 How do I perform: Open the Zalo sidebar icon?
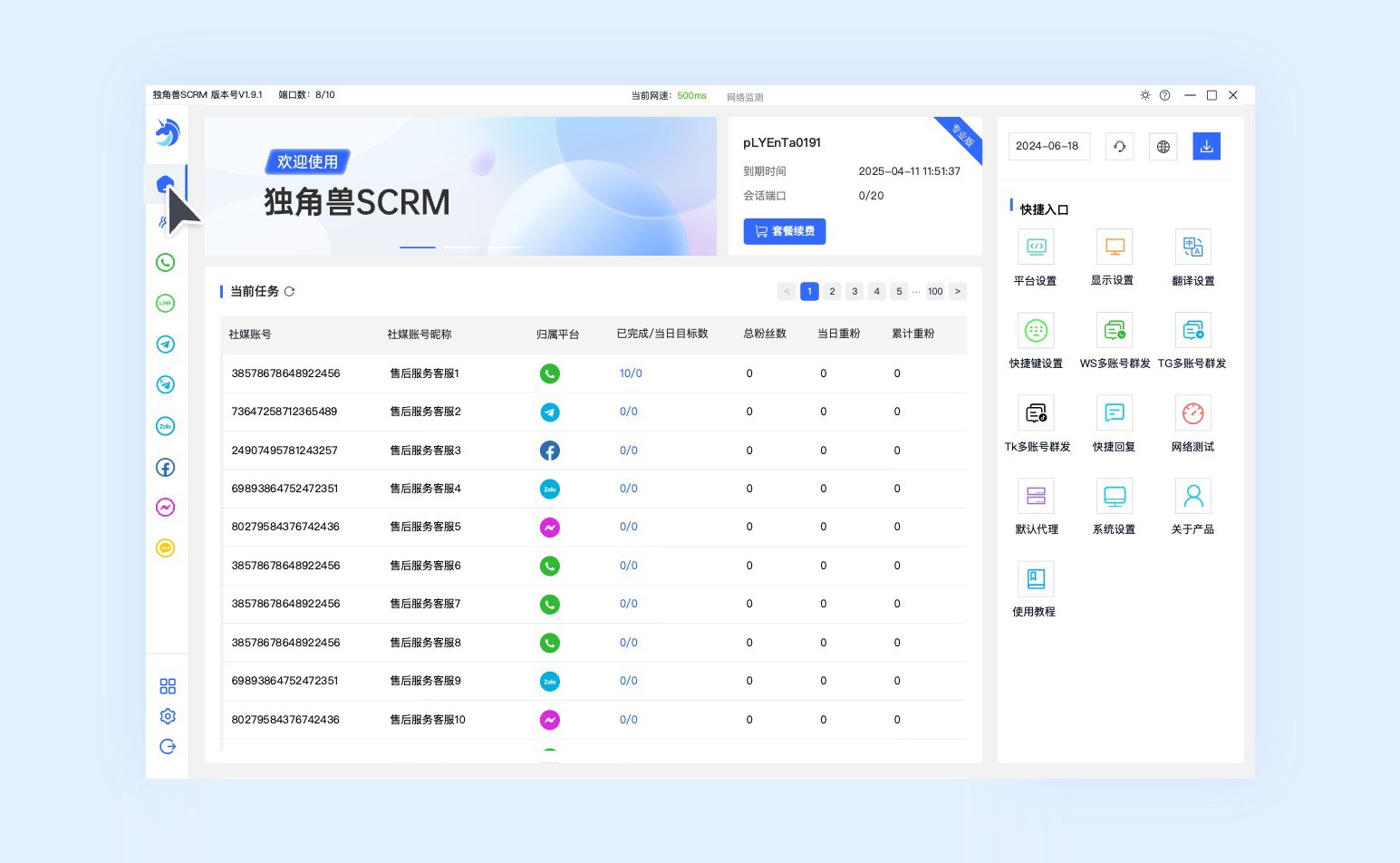pos(165,426)
